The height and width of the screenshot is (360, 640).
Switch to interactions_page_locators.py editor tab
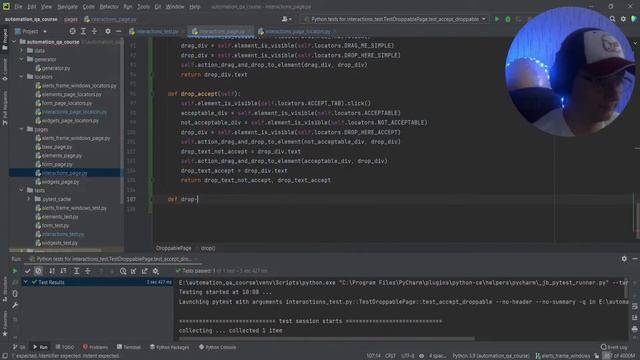point(298,31)
